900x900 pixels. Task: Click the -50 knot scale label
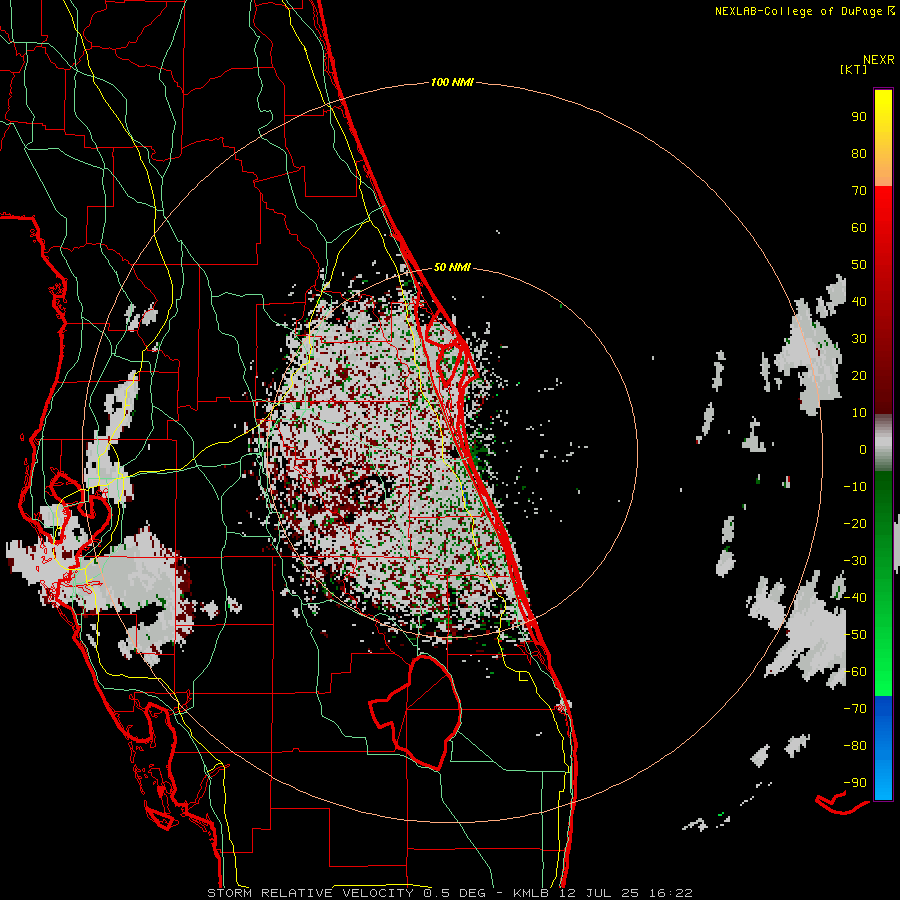coord(855,635)
